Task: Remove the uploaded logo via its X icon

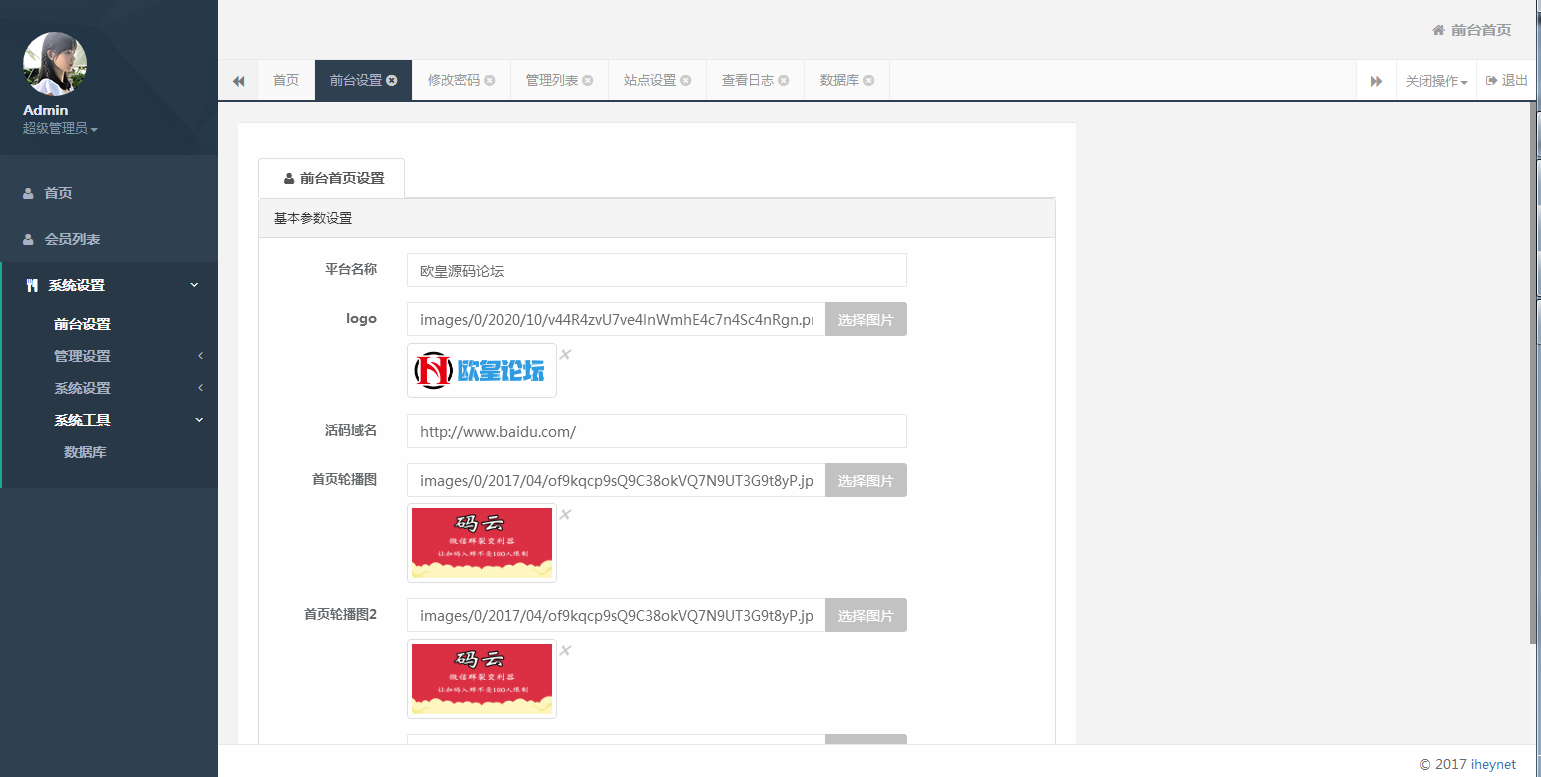Action: click(x=565, y=354)
